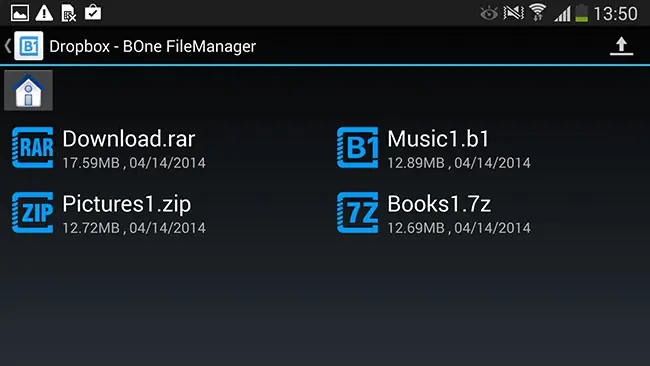Tap the muted vibrate status icon
The width and height of the screenshot is (650, 366).
[x=513, y=13]
